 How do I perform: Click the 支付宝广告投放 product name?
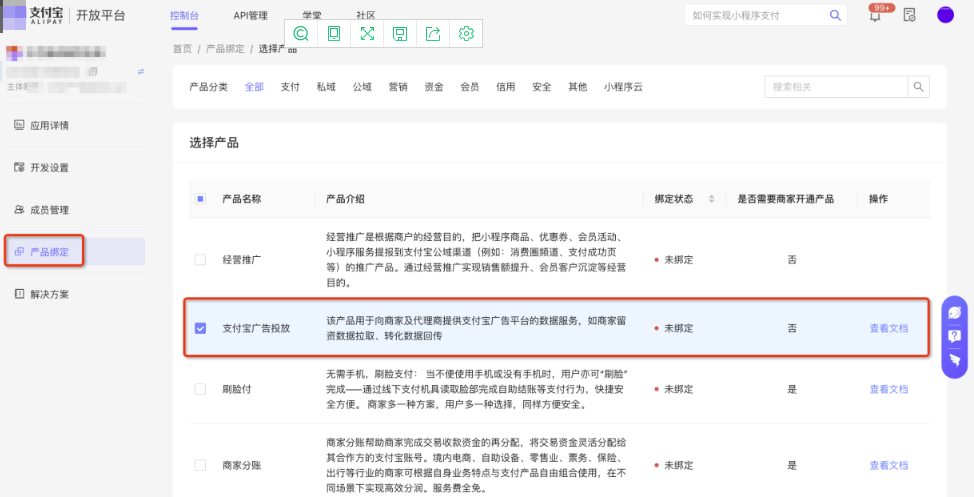point(257,328)
